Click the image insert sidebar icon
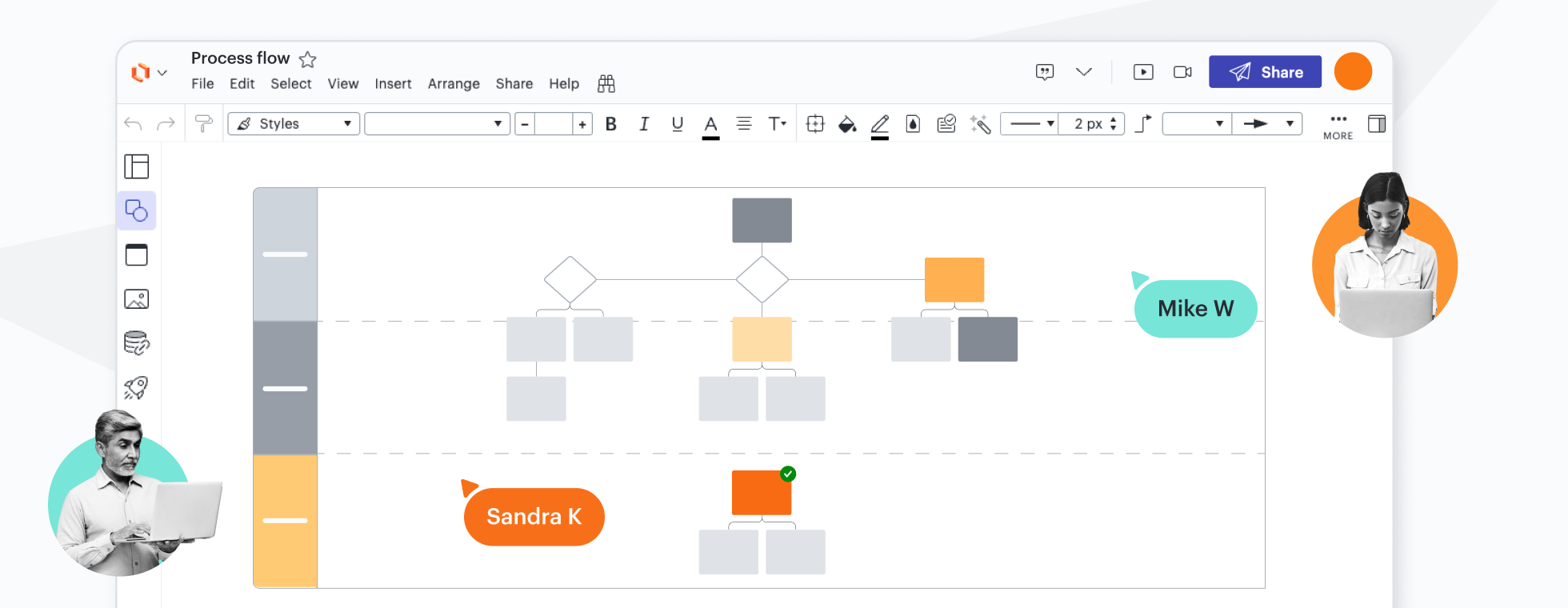1568x608 pixels. click(x=136, y=299)
